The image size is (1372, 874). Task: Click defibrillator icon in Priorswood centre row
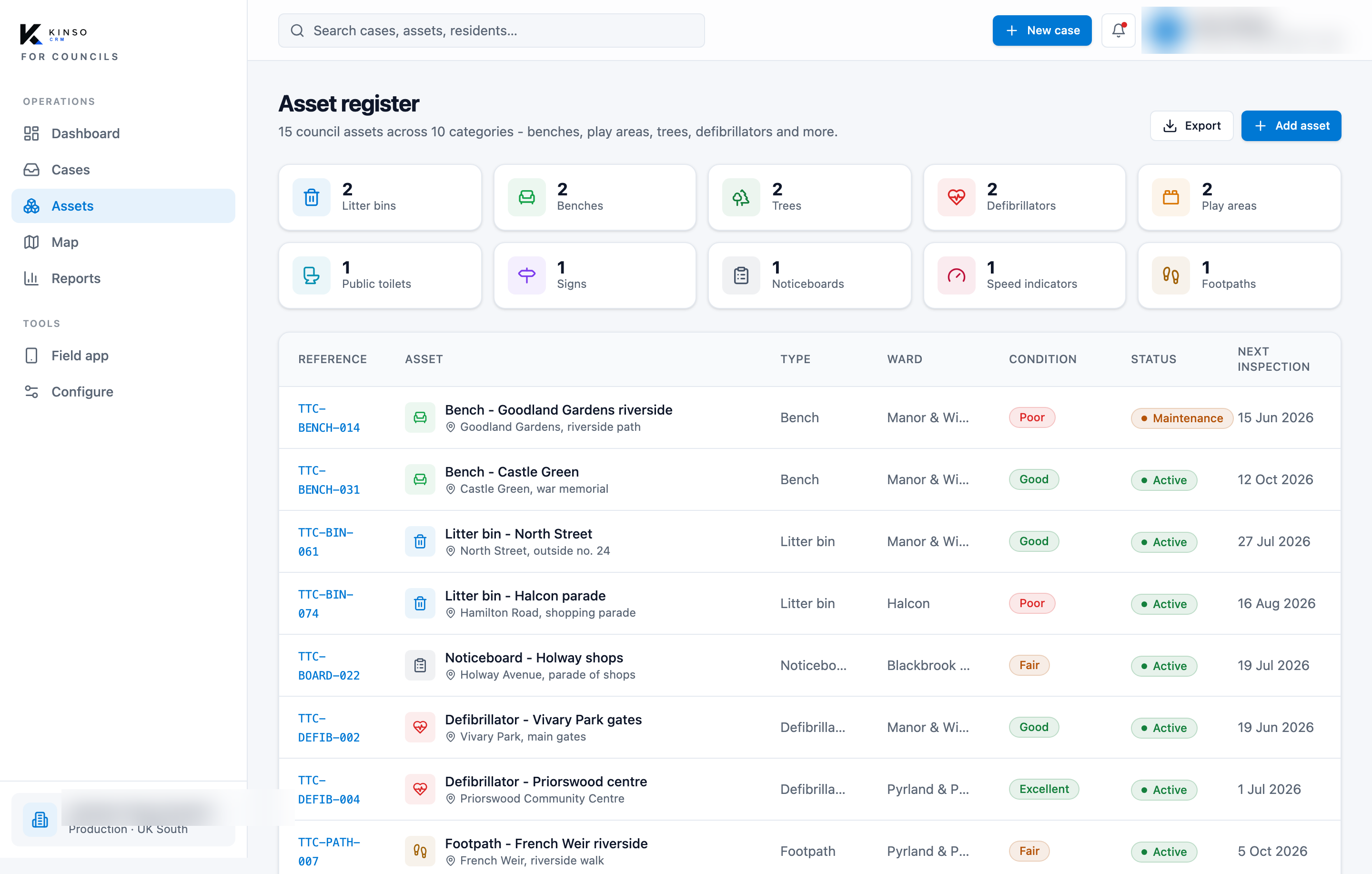pos(420,789)
